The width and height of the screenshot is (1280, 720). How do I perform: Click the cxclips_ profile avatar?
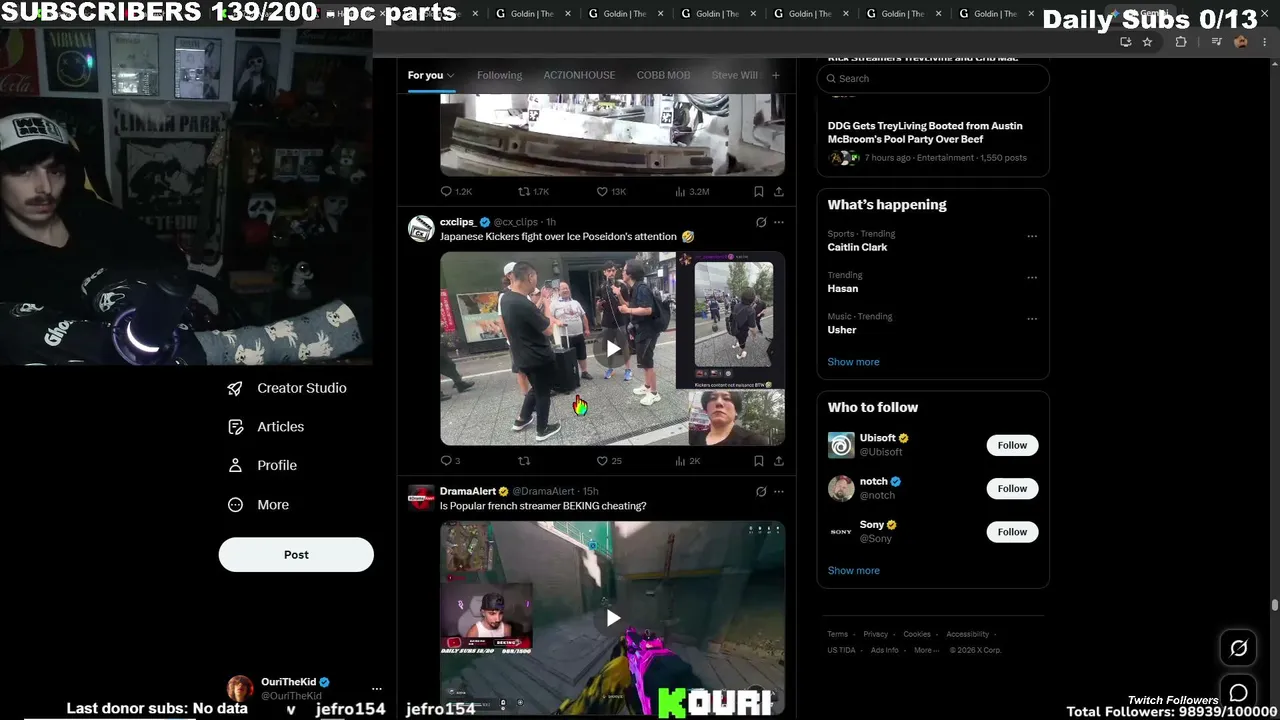click(421, 228)
